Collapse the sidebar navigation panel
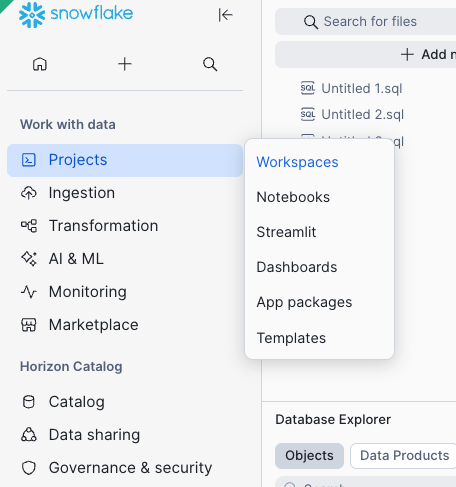Screen dimensions: 456x487 point(225,15)
